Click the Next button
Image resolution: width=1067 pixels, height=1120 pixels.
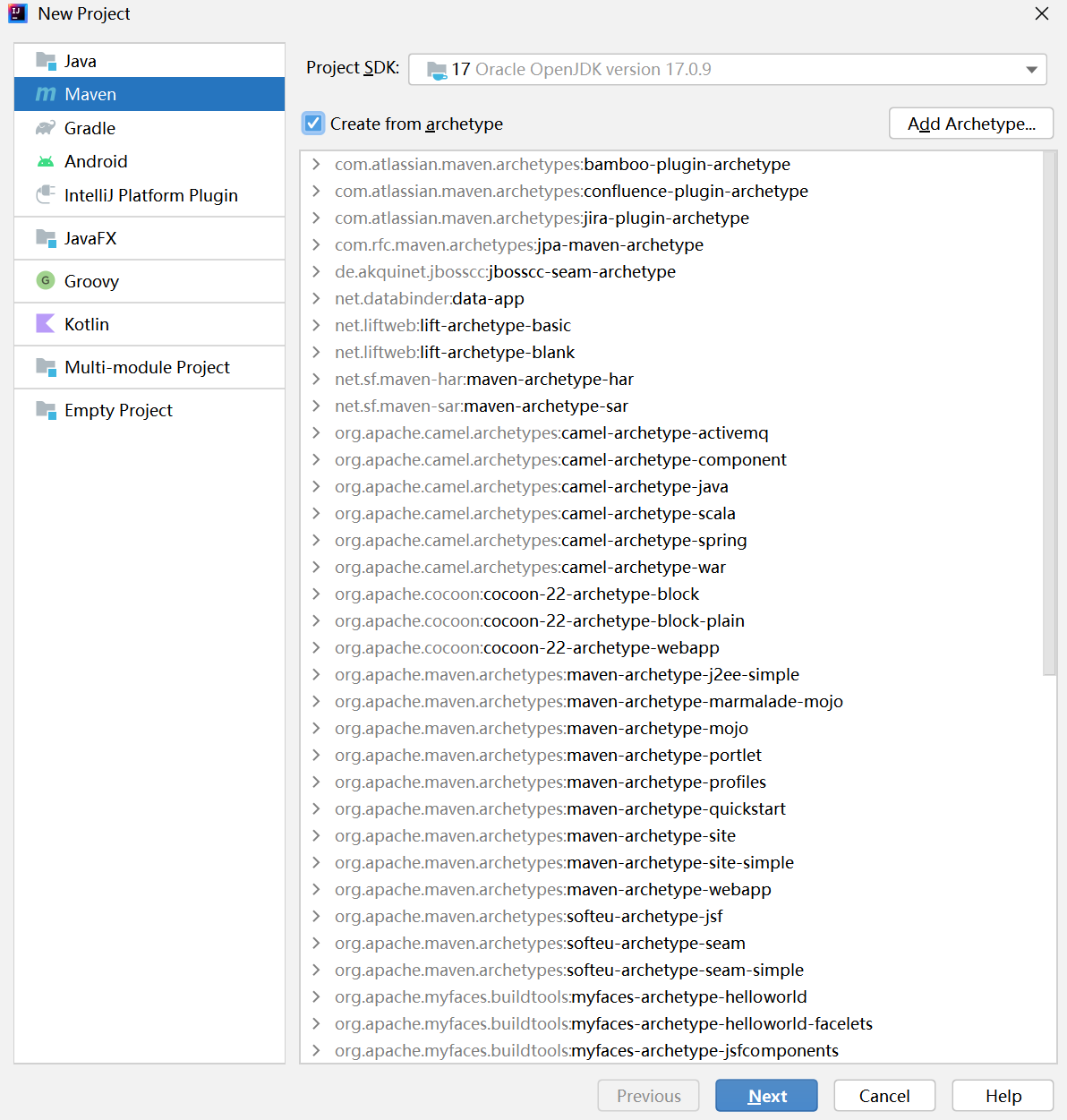point(766,1096)
